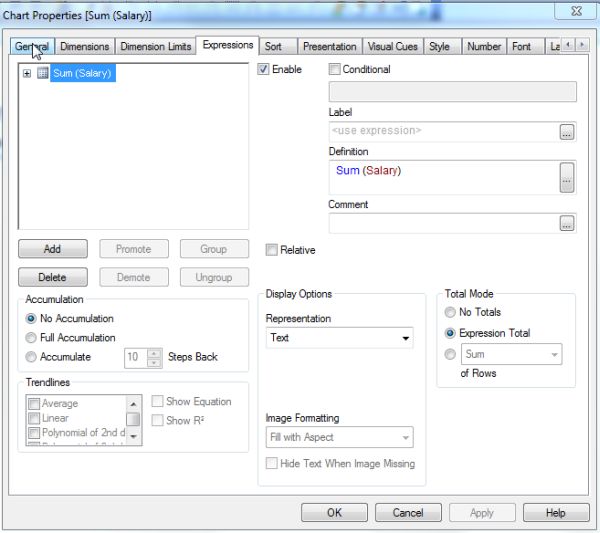
Task: Click the Steps Back number field
Action: click(x=136, y=358)
